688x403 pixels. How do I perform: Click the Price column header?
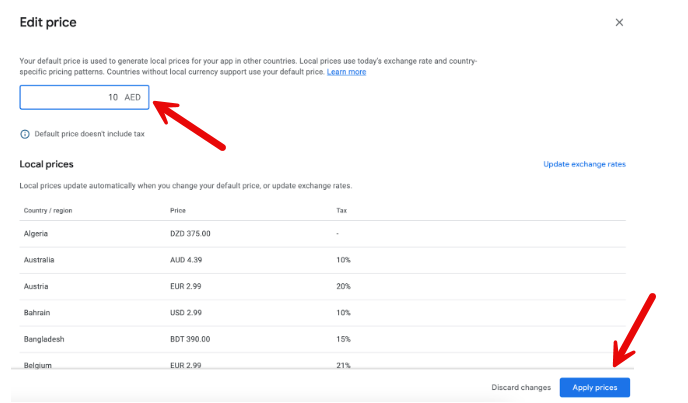click(x=178, y=210)
